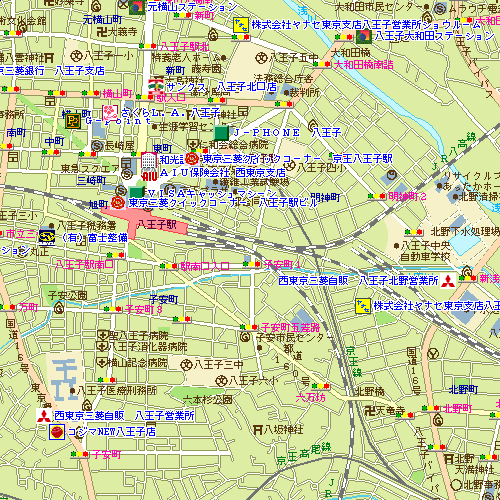
Task: Select the 仁和会総合病院 label
Action: pyautogui.click(x=233, y=145)
